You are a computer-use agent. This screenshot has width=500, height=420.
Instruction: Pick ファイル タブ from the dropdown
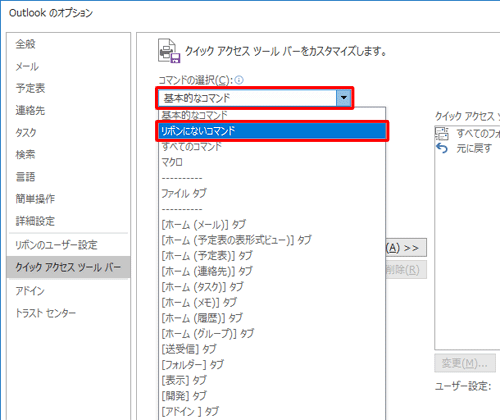272,193
